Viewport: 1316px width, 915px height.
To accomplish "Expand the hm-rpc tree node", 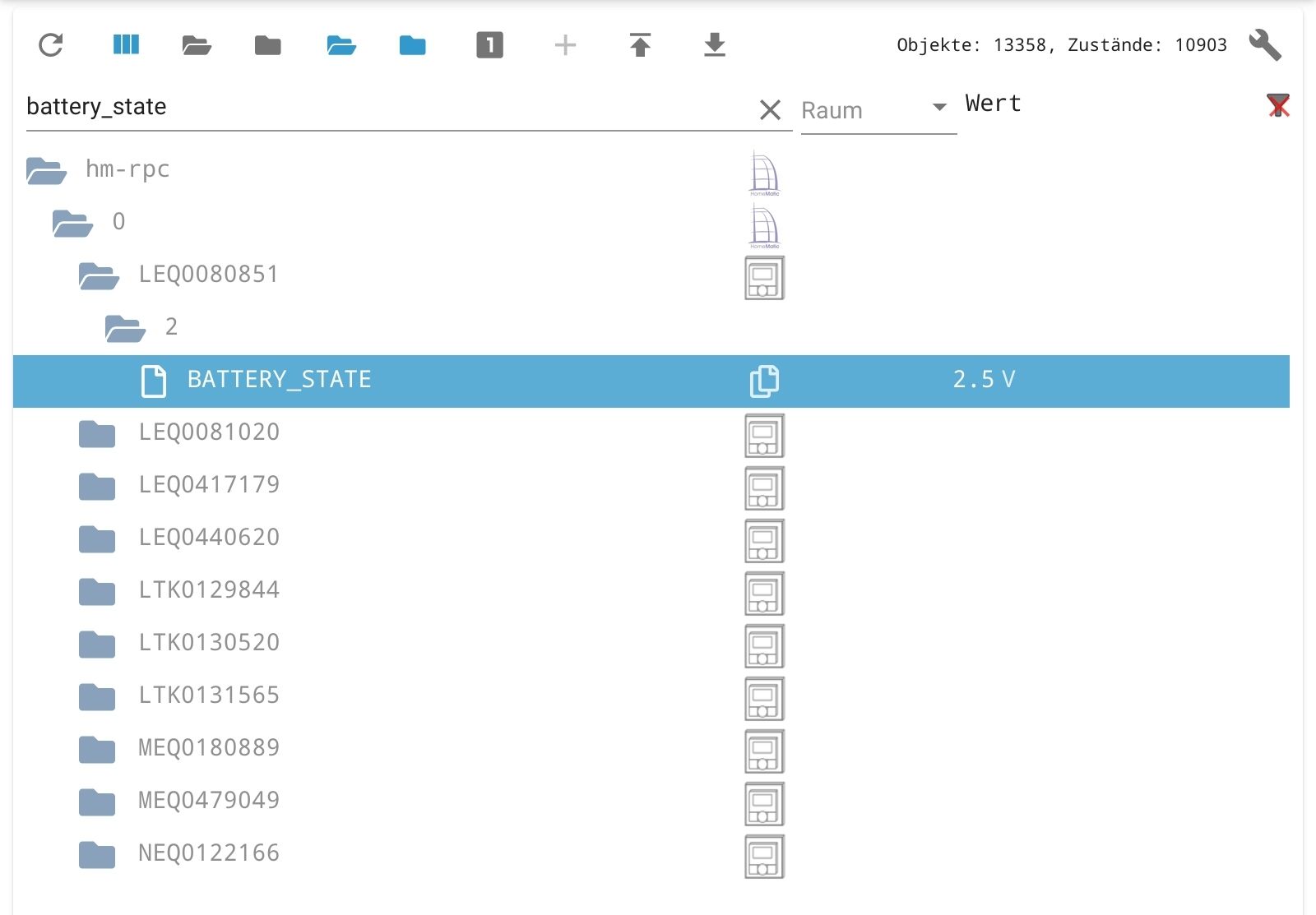I will pos(47,170).
